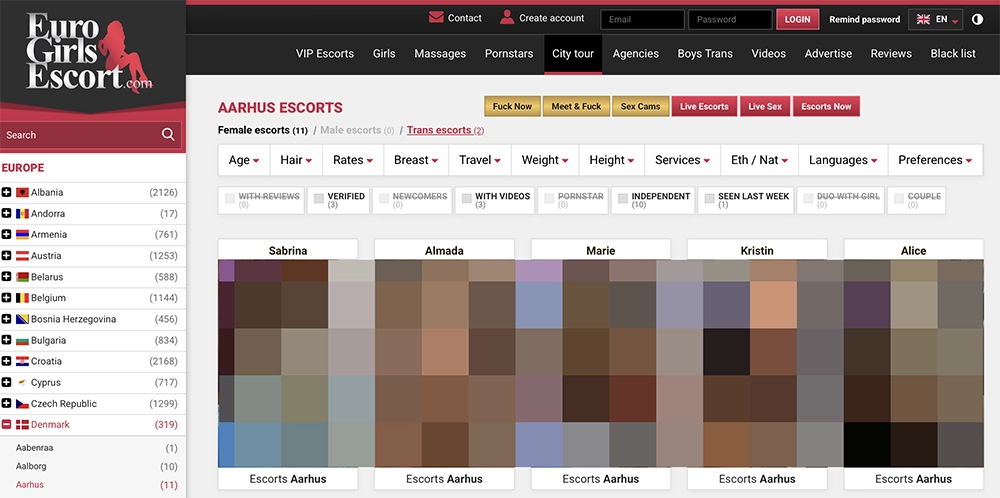
Task: Click the Belgium flag icon
Action: 22,298
